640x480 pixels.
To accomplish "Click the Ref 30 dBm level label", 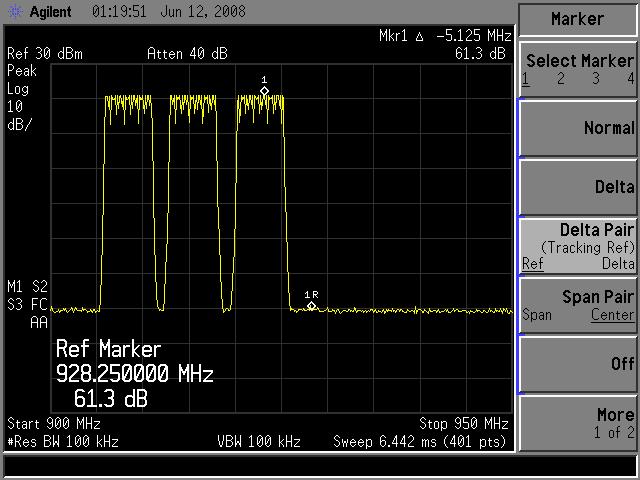I will [47, 54].
